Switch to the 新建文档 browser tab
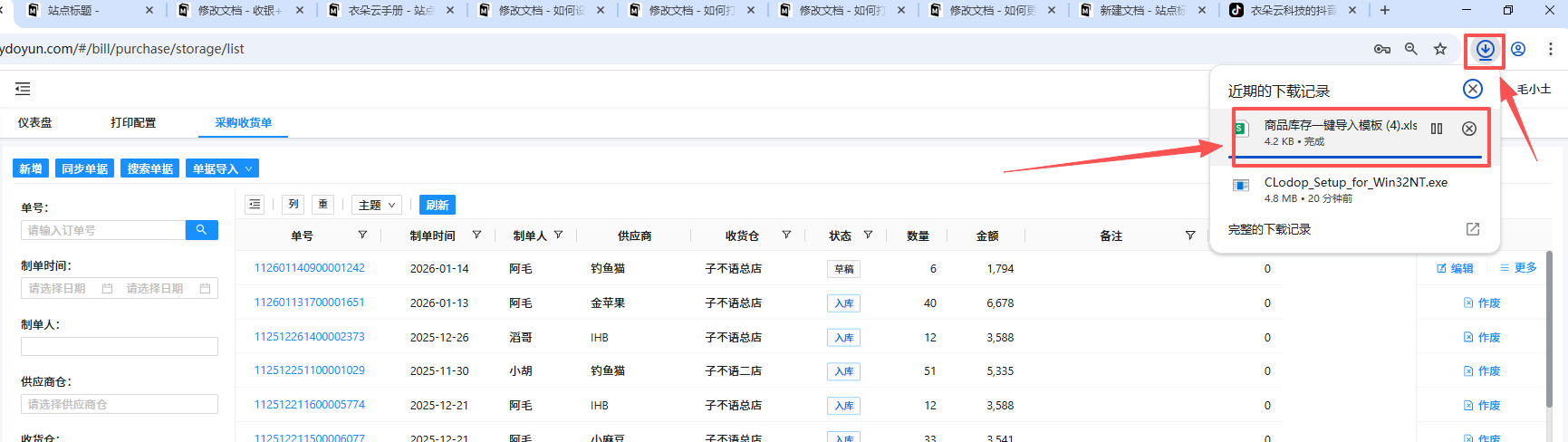Screen dimensions: 1568x442 point(1141,11)
